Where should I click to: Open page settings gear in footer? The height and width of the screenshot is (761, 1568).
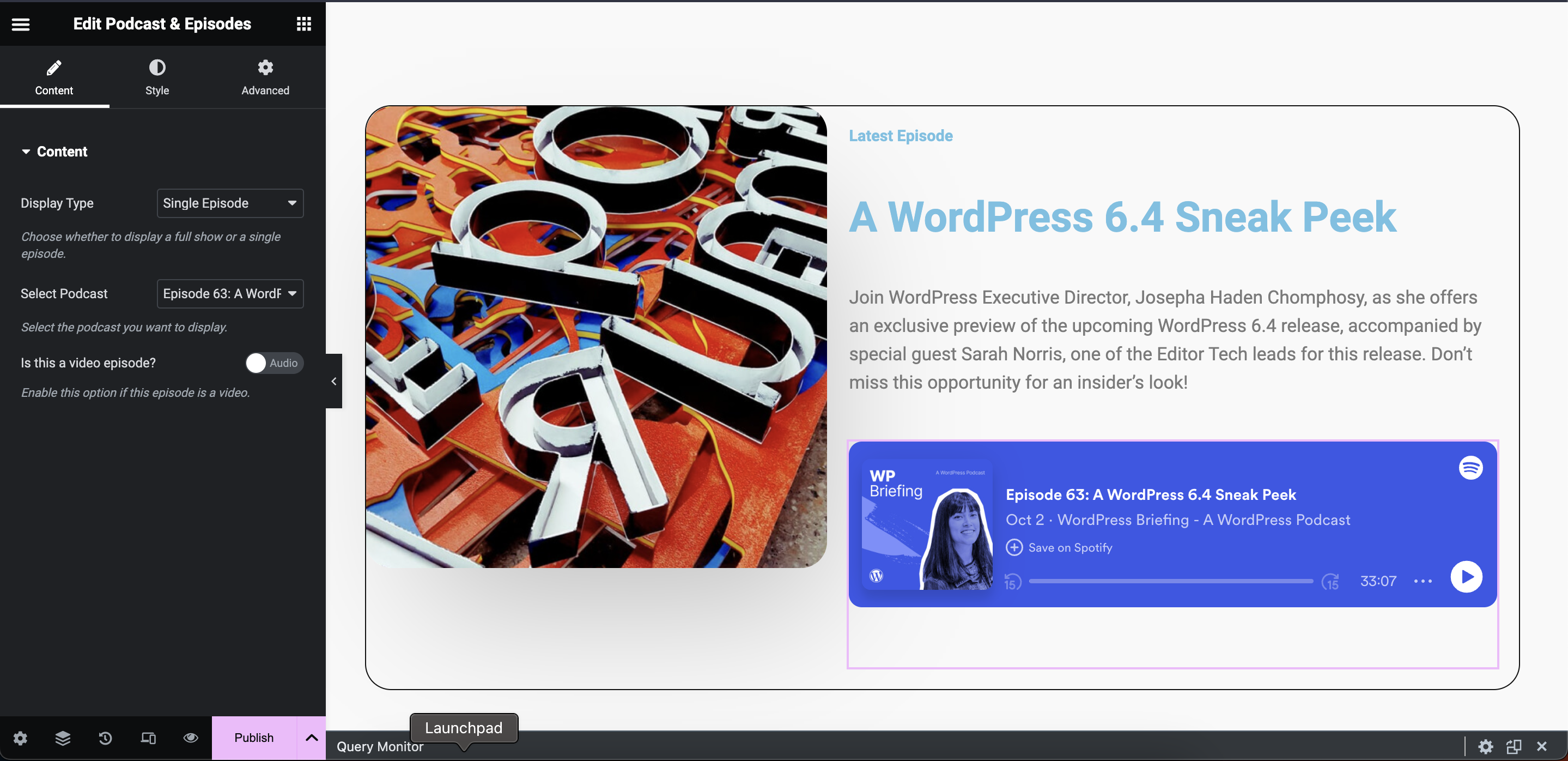(x=20, y=738)
